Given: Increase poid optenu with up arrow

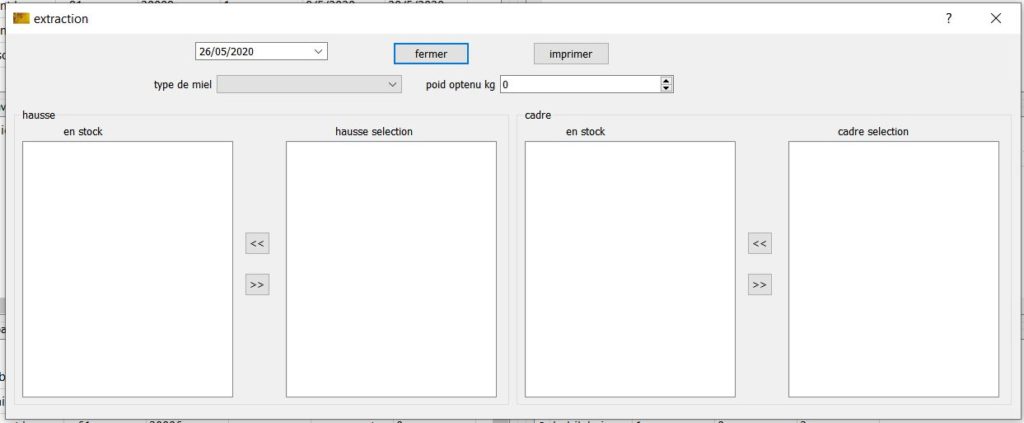Looking at the screenshot, I should click(x=667, y=81).
